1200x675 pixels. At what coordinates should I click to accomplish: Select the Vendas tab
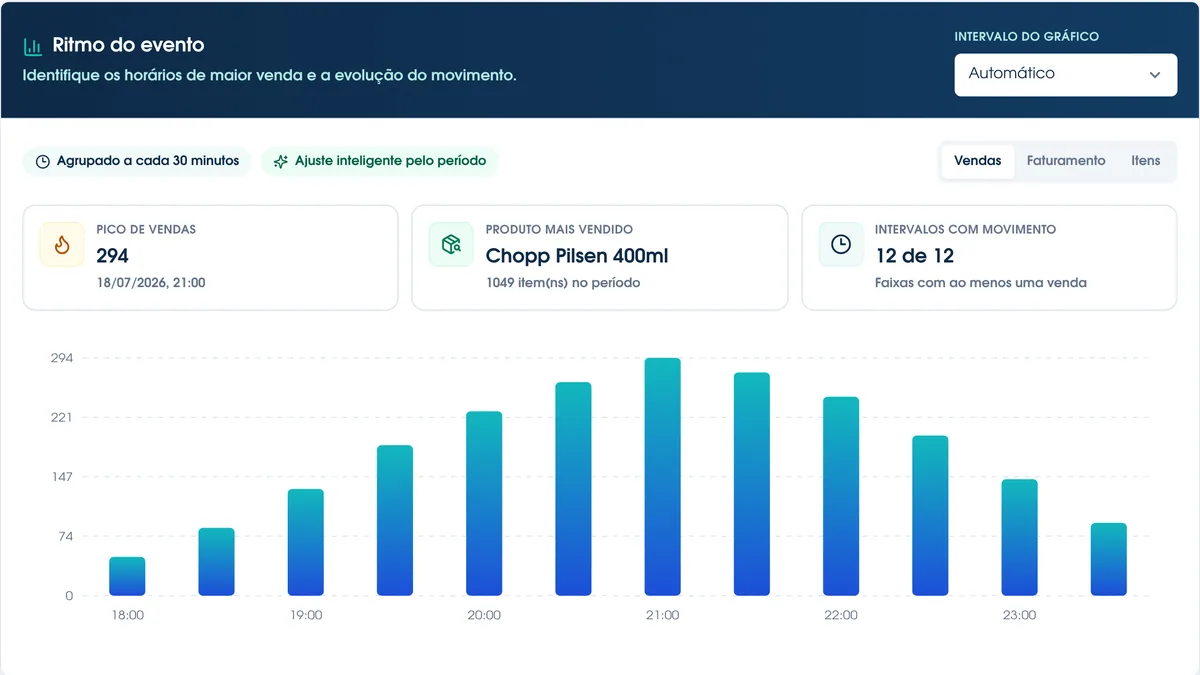point(978,161)
